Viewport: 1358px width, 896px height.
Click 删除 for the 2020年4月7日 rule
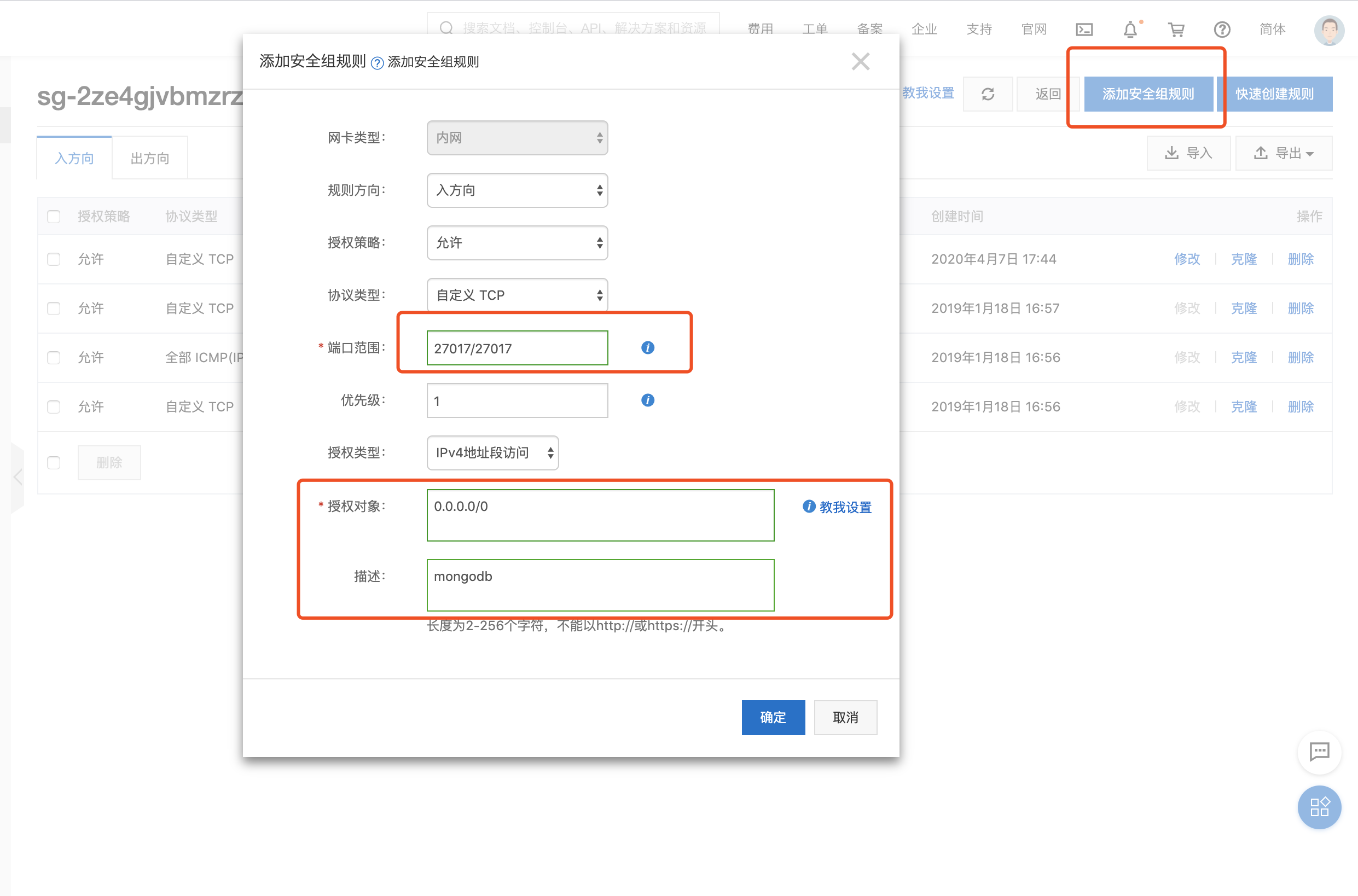click(x=1300, y=259)
